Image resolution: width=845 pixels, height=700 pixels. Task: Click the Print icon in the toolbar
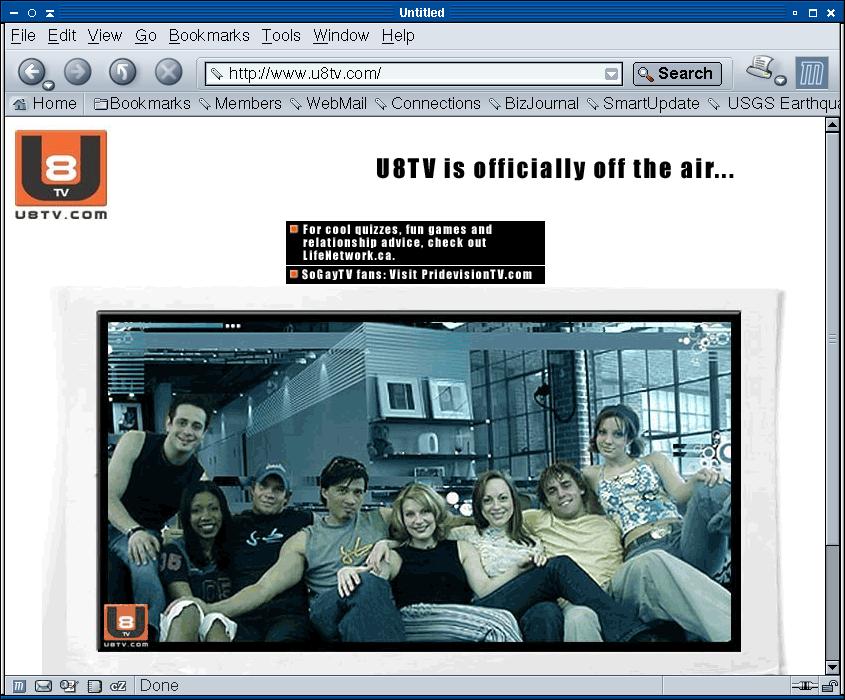(x=760, y=68)
